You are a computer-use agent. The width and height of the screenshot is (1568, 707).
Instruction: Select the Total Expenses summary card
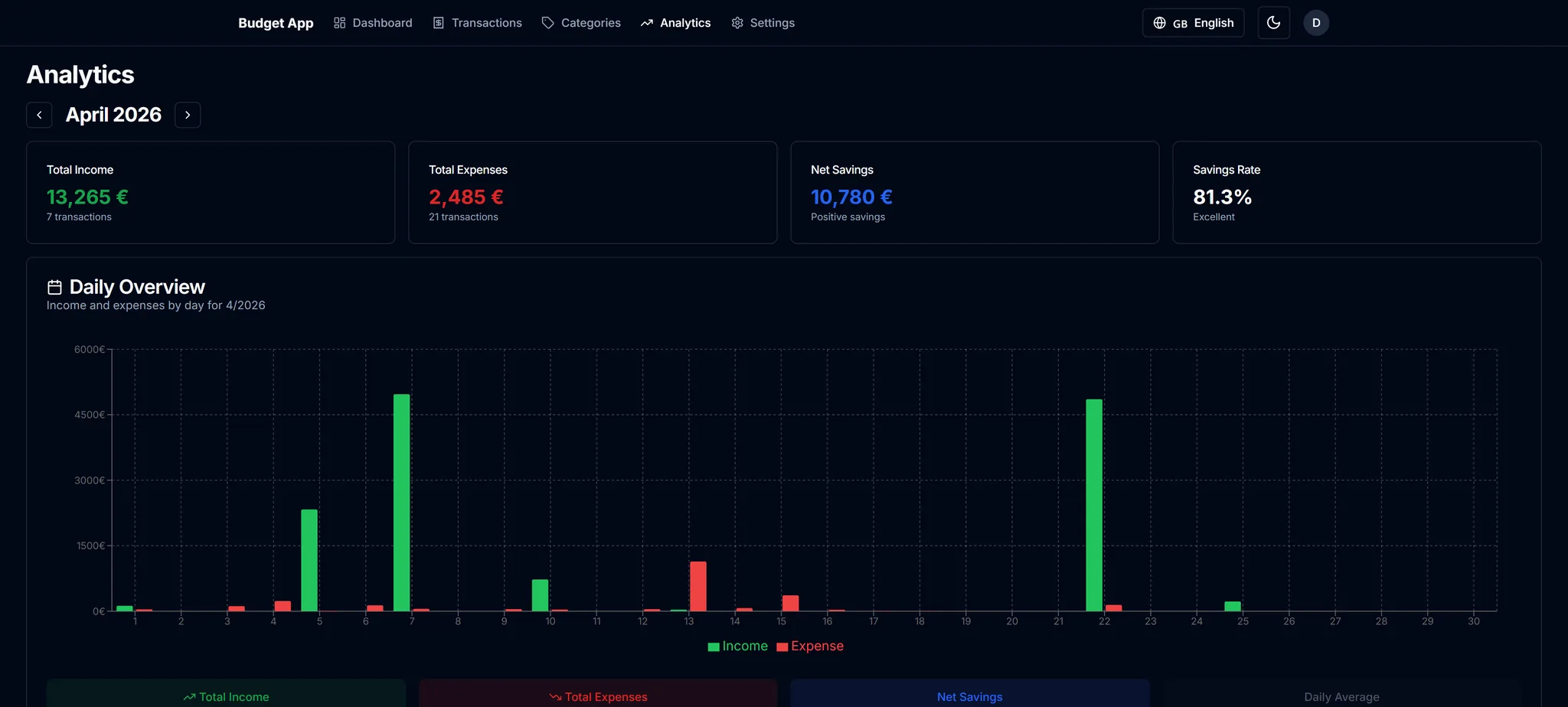point(593,192)
